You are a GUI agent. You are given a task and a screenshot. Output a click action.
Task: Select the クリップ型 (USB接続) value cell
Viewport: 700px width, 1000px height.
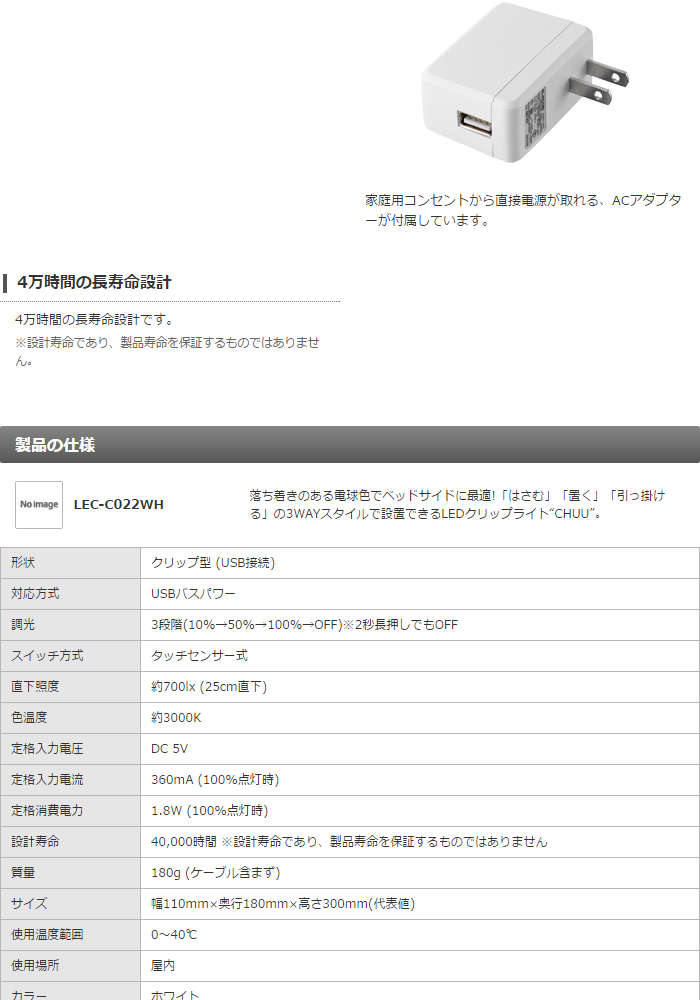pos(213,563)
